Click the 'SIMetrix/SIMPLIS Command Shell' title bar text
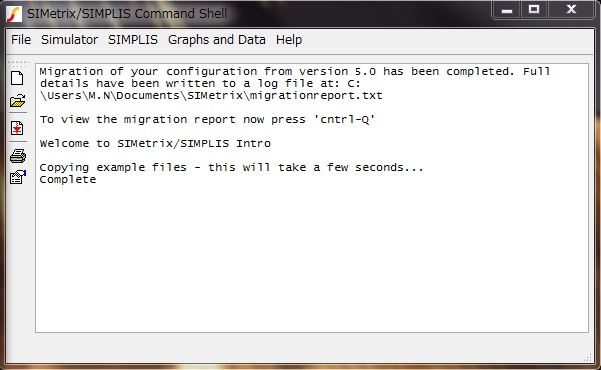This screenshot has height=370, width=601. click(127, 14)
